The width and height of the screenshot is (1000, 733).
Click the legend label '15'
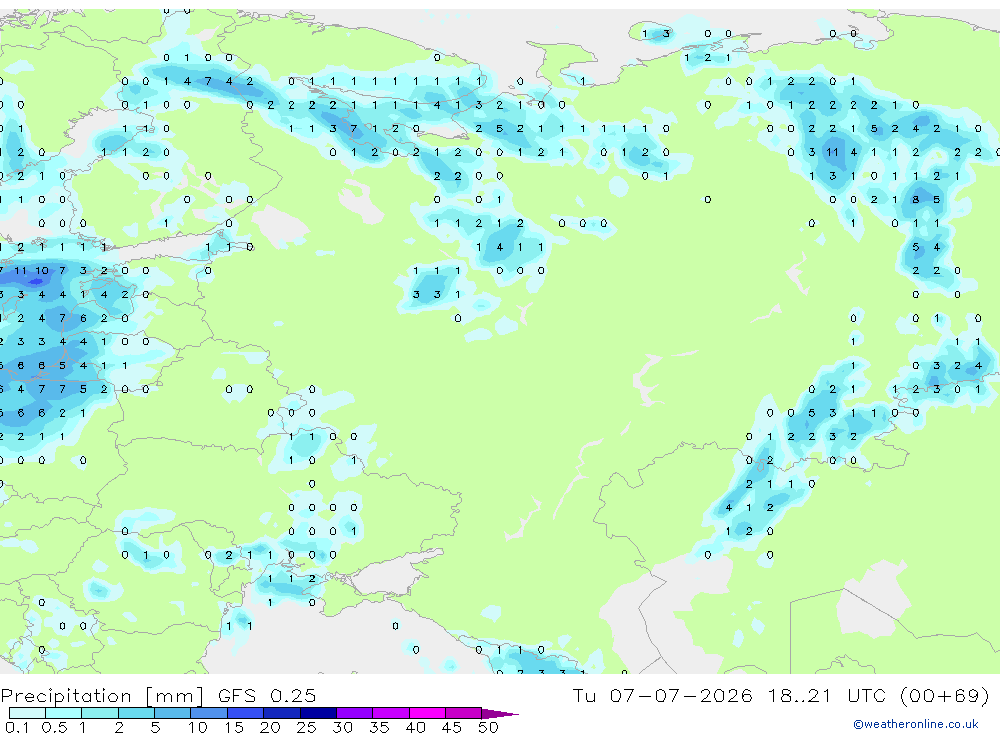point(234,727)
